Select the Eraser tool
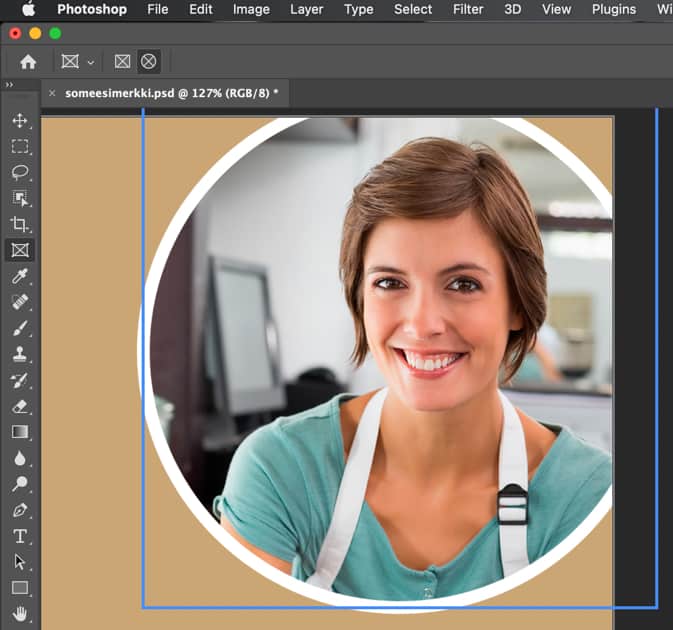Image resolution: width=673 pixels, height=630 pixels. pyautogui.click(x=20, y=406)
